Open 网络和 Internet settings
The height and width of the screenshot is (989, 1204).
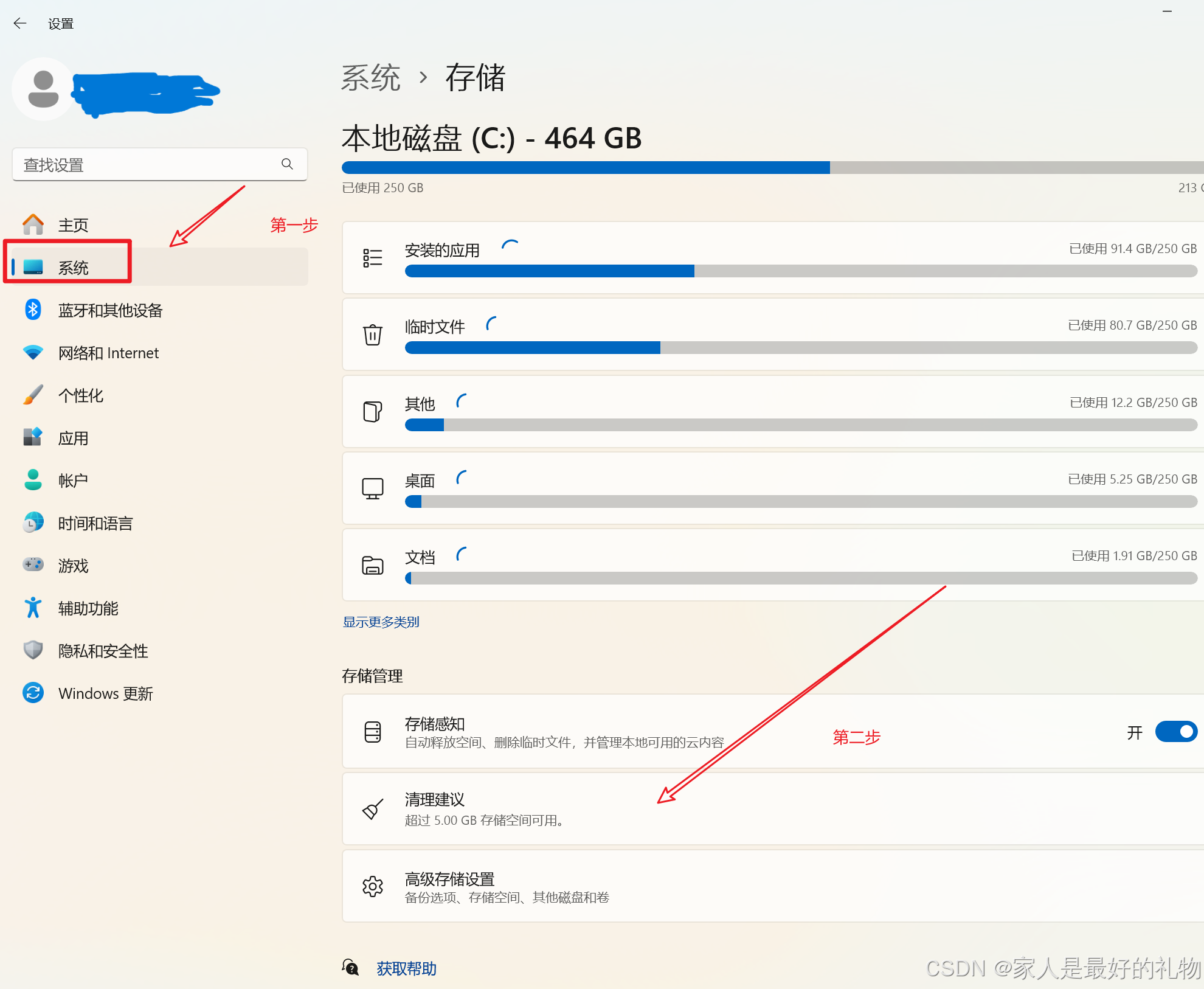coord(108,353)
